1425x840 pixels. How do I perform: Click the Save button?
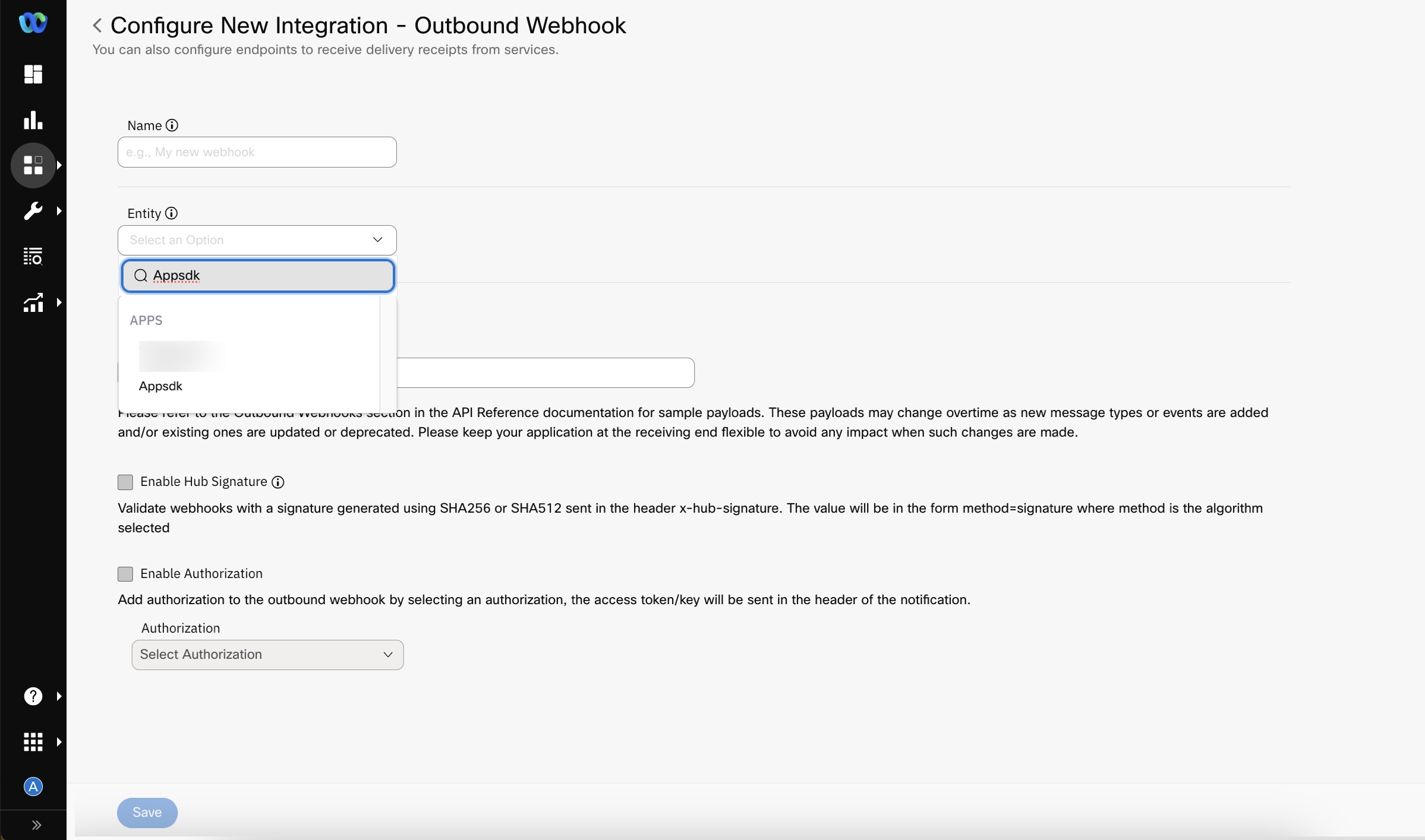147,812
